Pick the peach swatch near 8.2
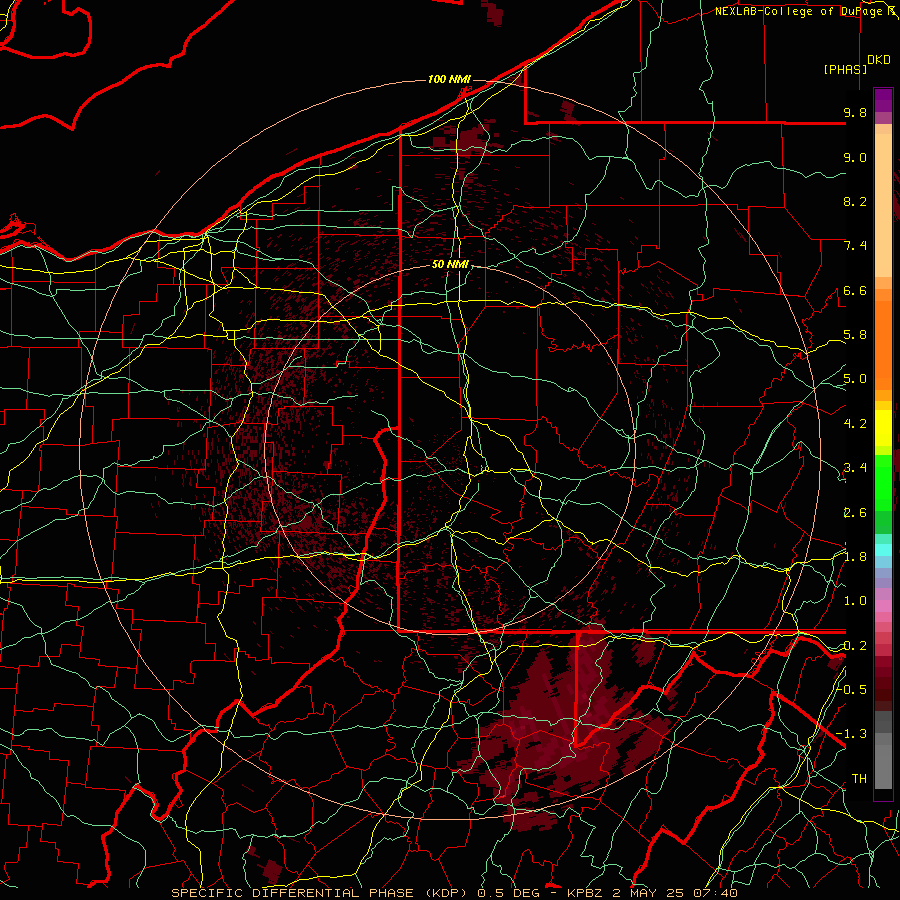900x900 pixels. coord(883,205)
